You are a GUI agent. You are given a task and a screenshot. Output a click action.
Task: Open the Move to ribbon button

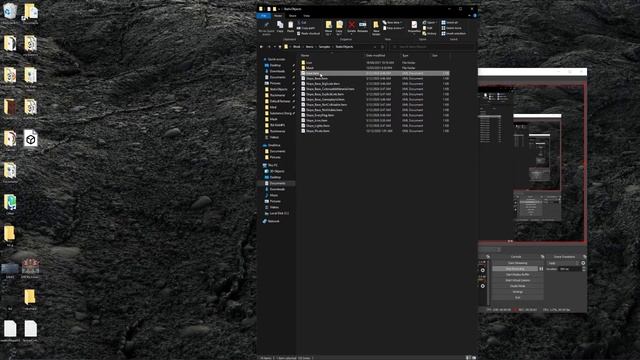coord(329,27)
